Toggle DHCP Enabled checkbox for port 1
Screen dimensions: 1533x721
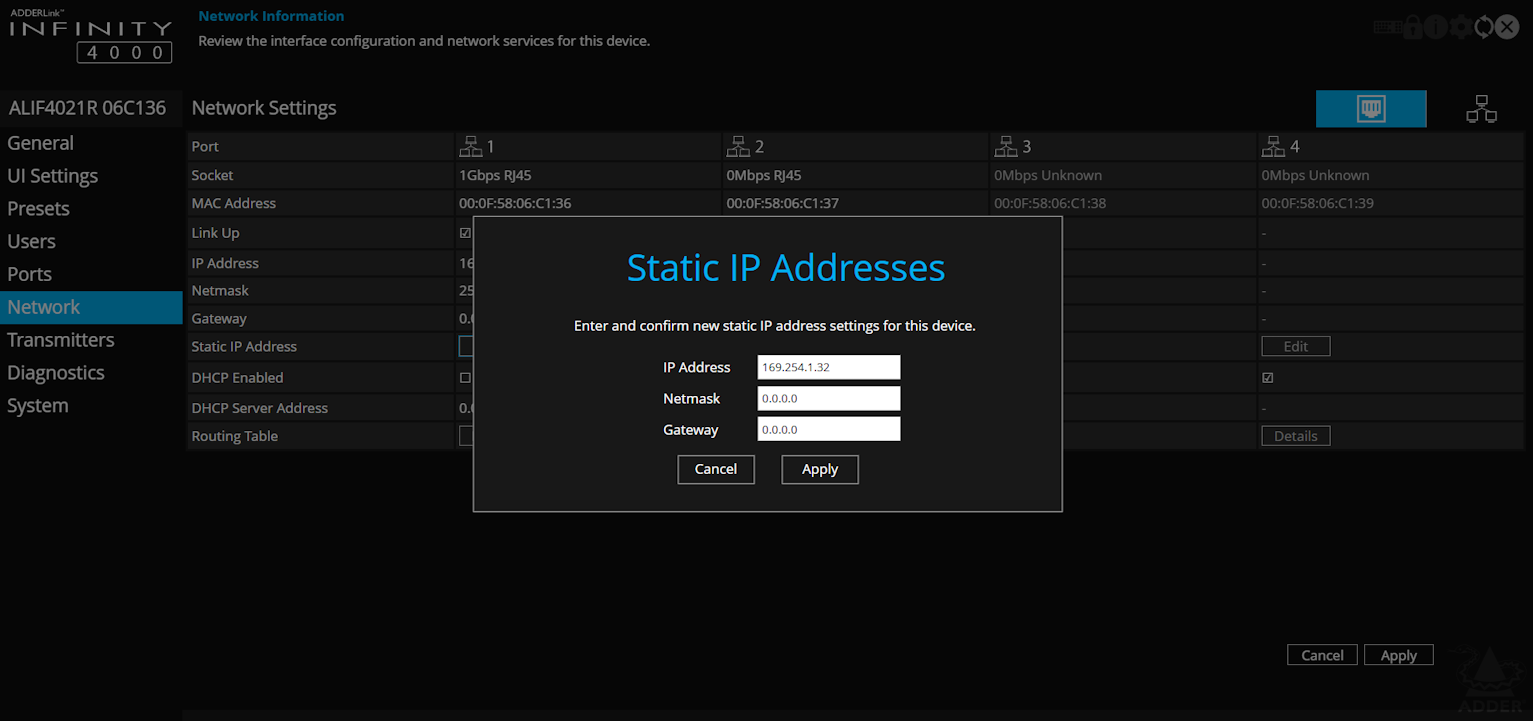pyautogui.click(x=465, y=378)
